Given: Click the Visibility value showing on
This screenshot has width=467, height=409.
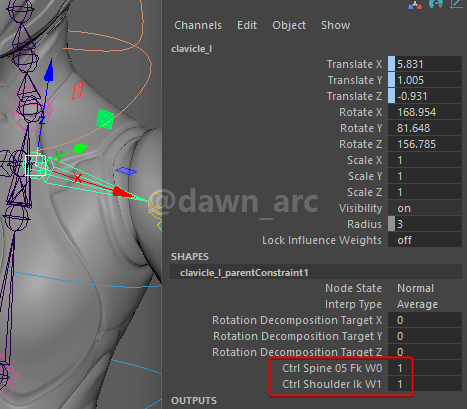Looking at the screenshot, I should coord(425,208).
